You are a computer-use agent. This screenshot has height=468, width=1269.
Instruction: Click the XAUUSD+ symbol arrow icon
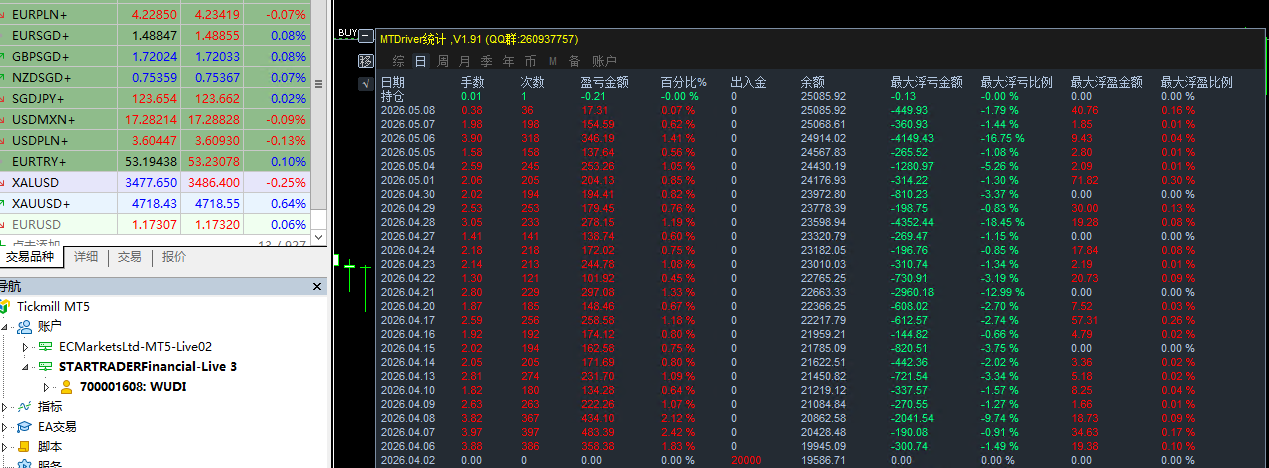coord(3,204)
